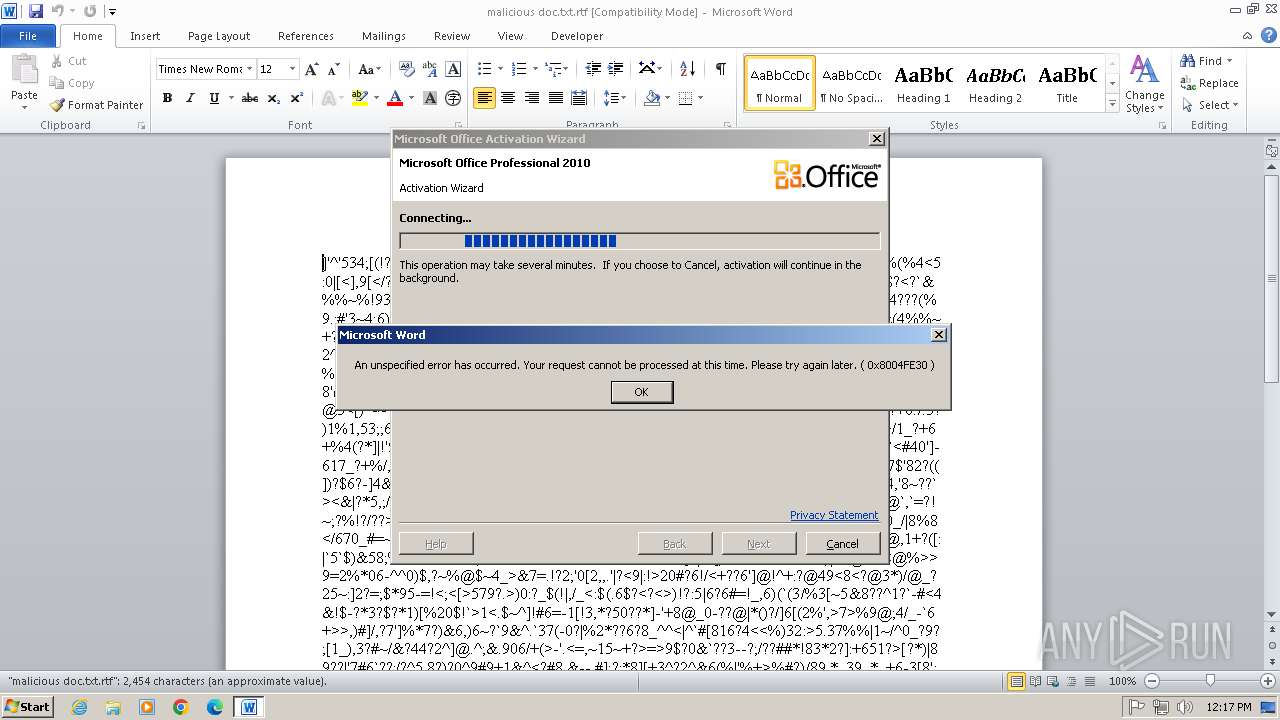Select the Format Painter brush
The width and height of the screenshot is (1280, 720).
coord(96,104)
